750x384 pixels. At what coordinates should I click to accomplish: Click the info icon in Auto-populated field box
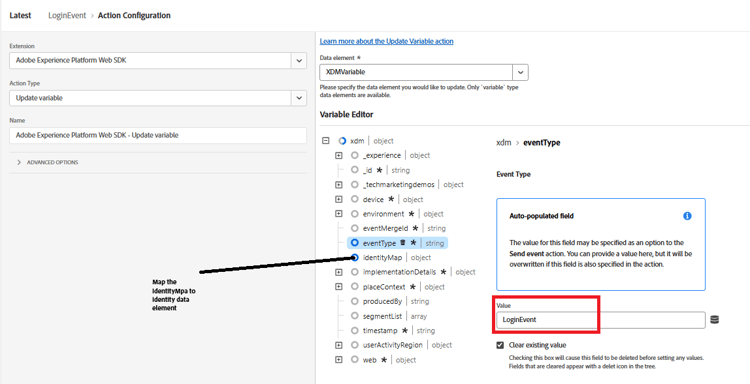click(687, 216)
